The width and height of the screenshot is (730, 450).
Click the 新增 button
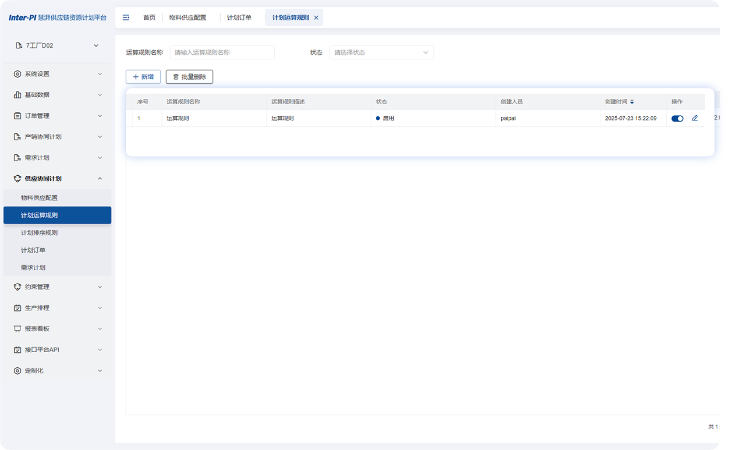[143, 76]
